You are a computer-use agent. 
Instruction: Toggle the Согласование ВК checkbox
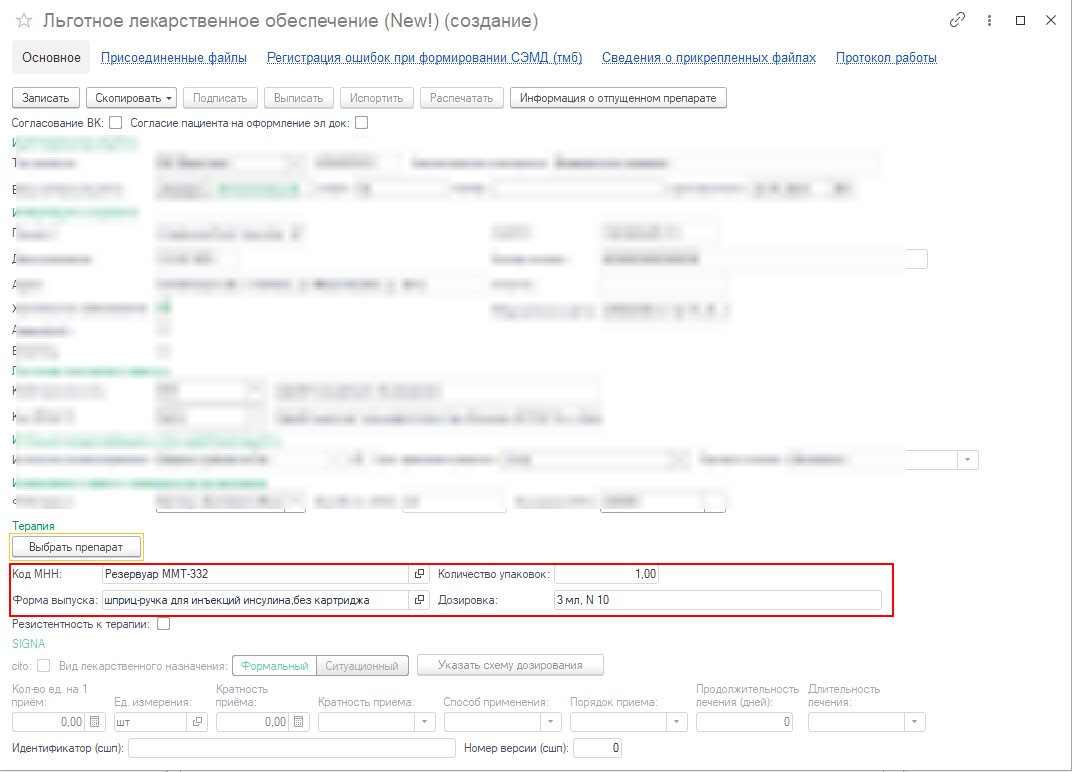(x=115, y=123)
